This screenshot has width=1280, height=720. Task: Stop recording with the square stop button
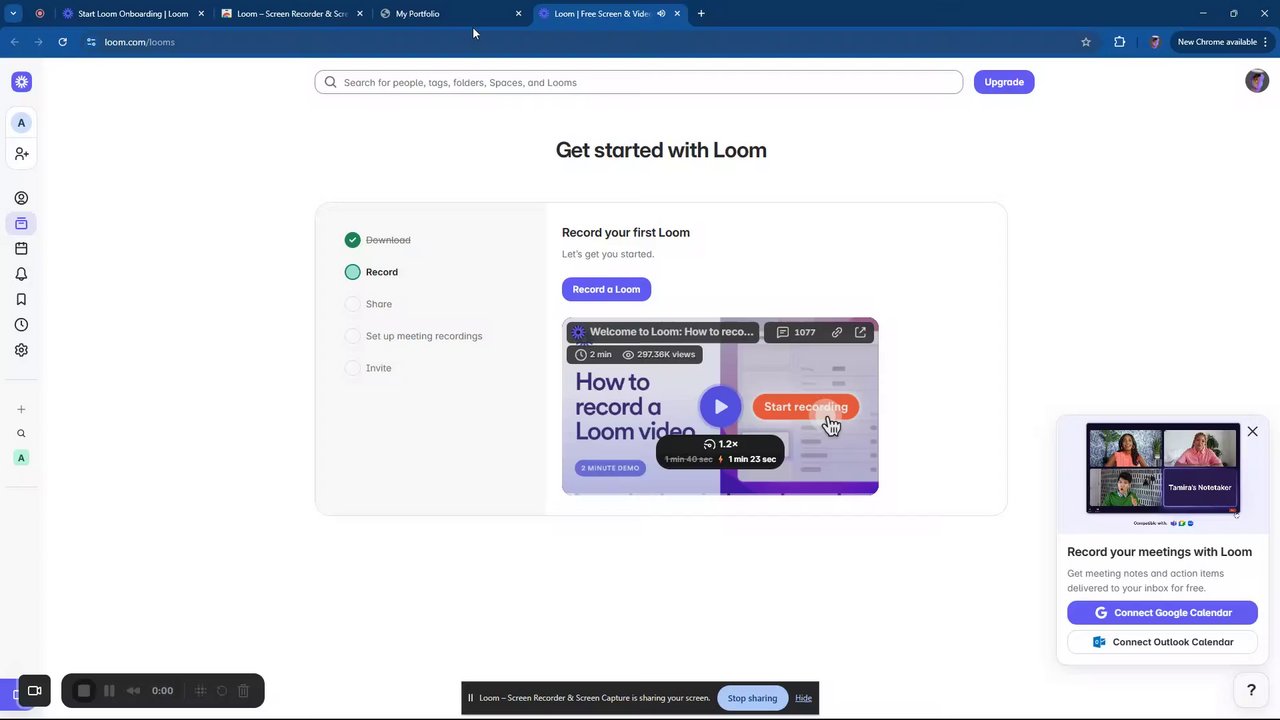84,691
